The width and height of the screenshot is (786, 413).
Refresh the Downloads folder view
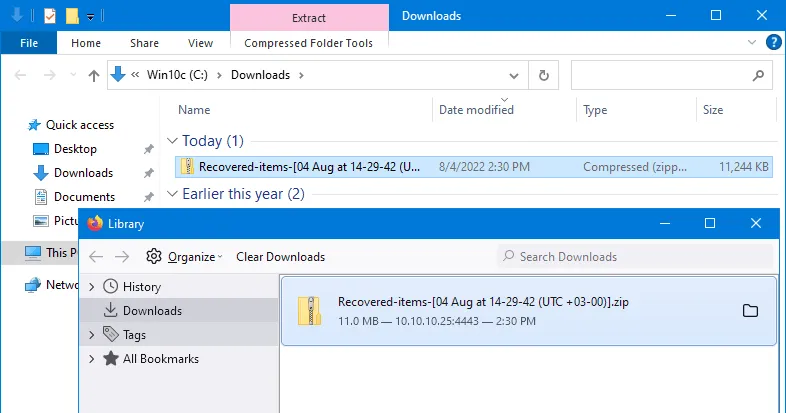point(543,75)
